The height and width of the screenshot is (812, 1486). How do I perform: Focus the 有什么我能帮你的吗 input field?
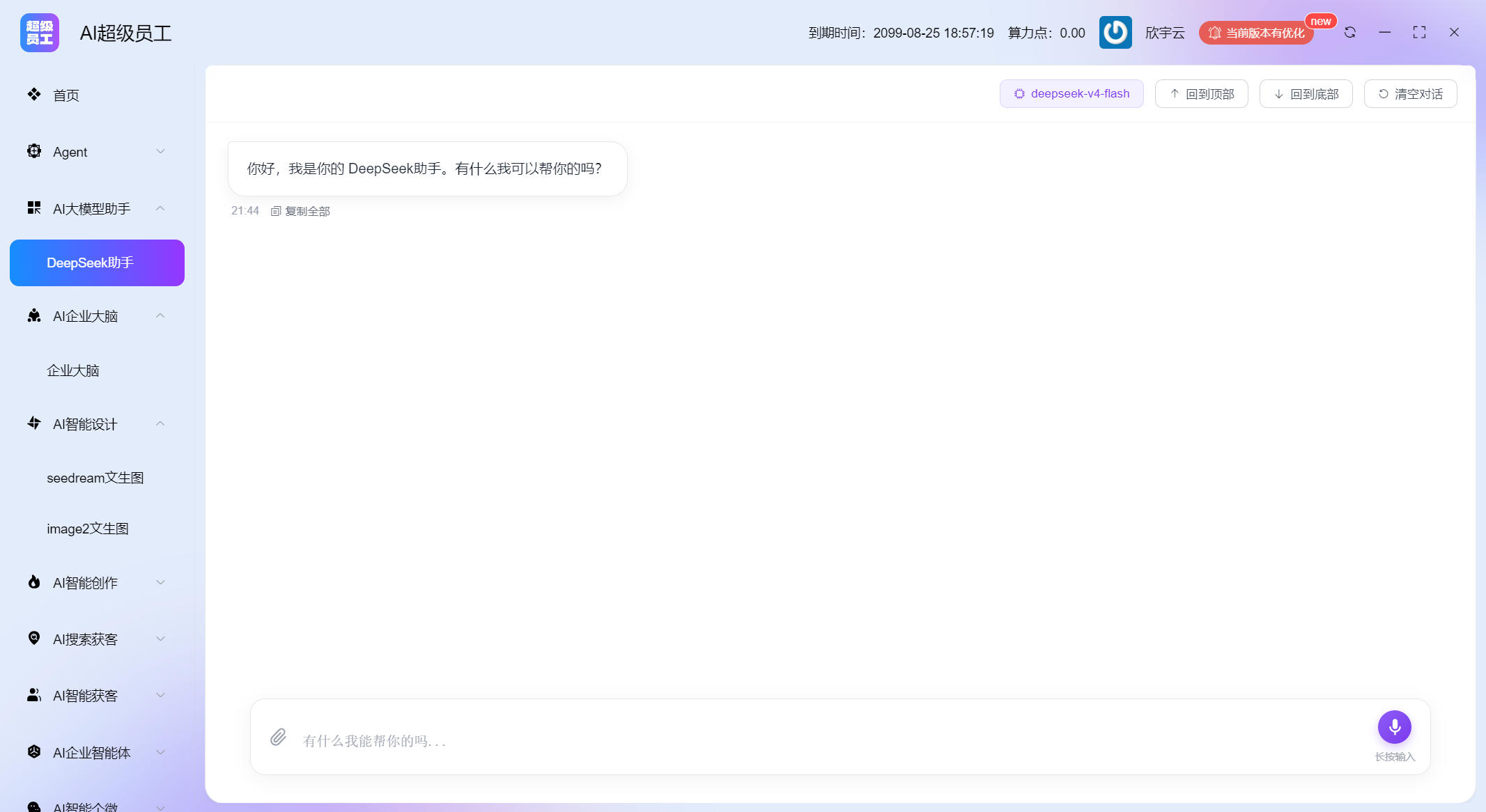click(x=833, y=740)
